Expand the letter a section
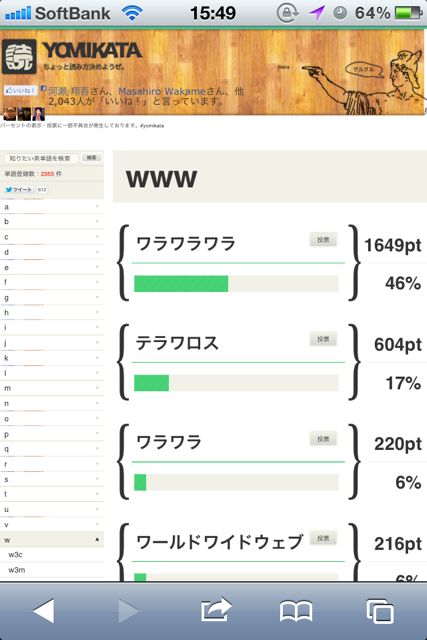 click(52, 207)
